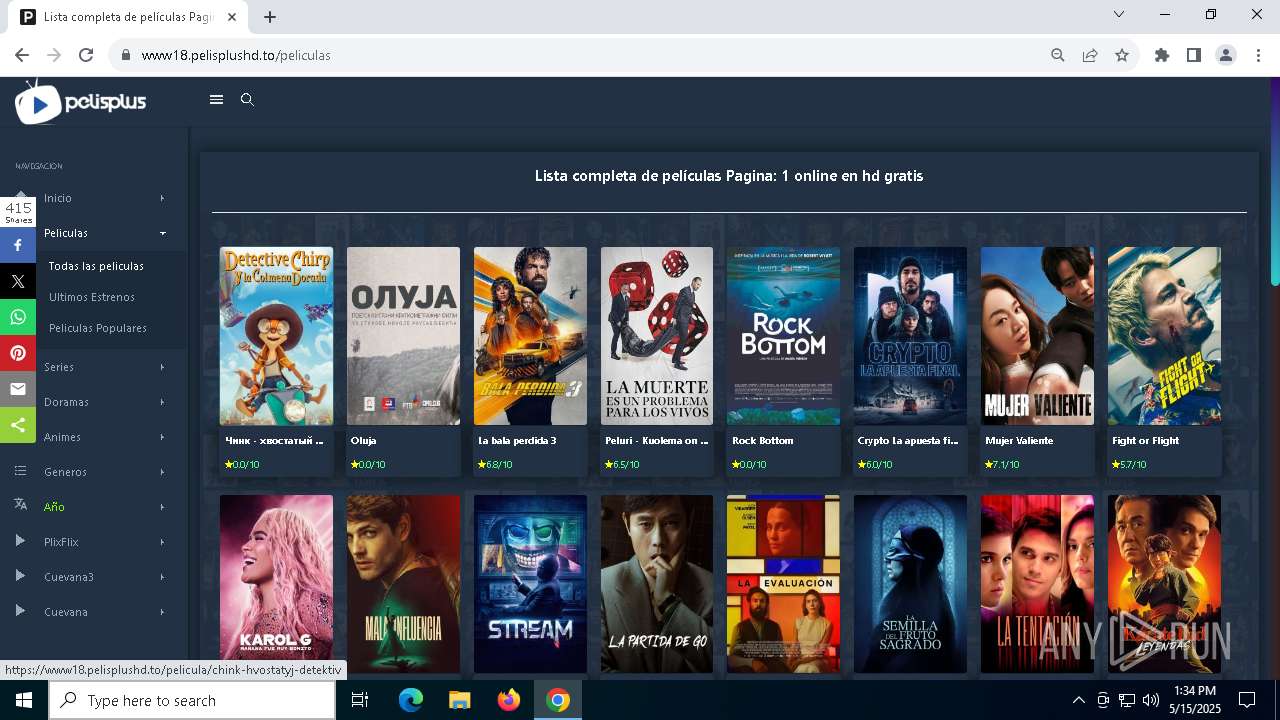The width and height of the screenshot is (1280, 720).
Task: Collapse the Peliculas menu
Action: pyautogui.click(x=94, y=233)
